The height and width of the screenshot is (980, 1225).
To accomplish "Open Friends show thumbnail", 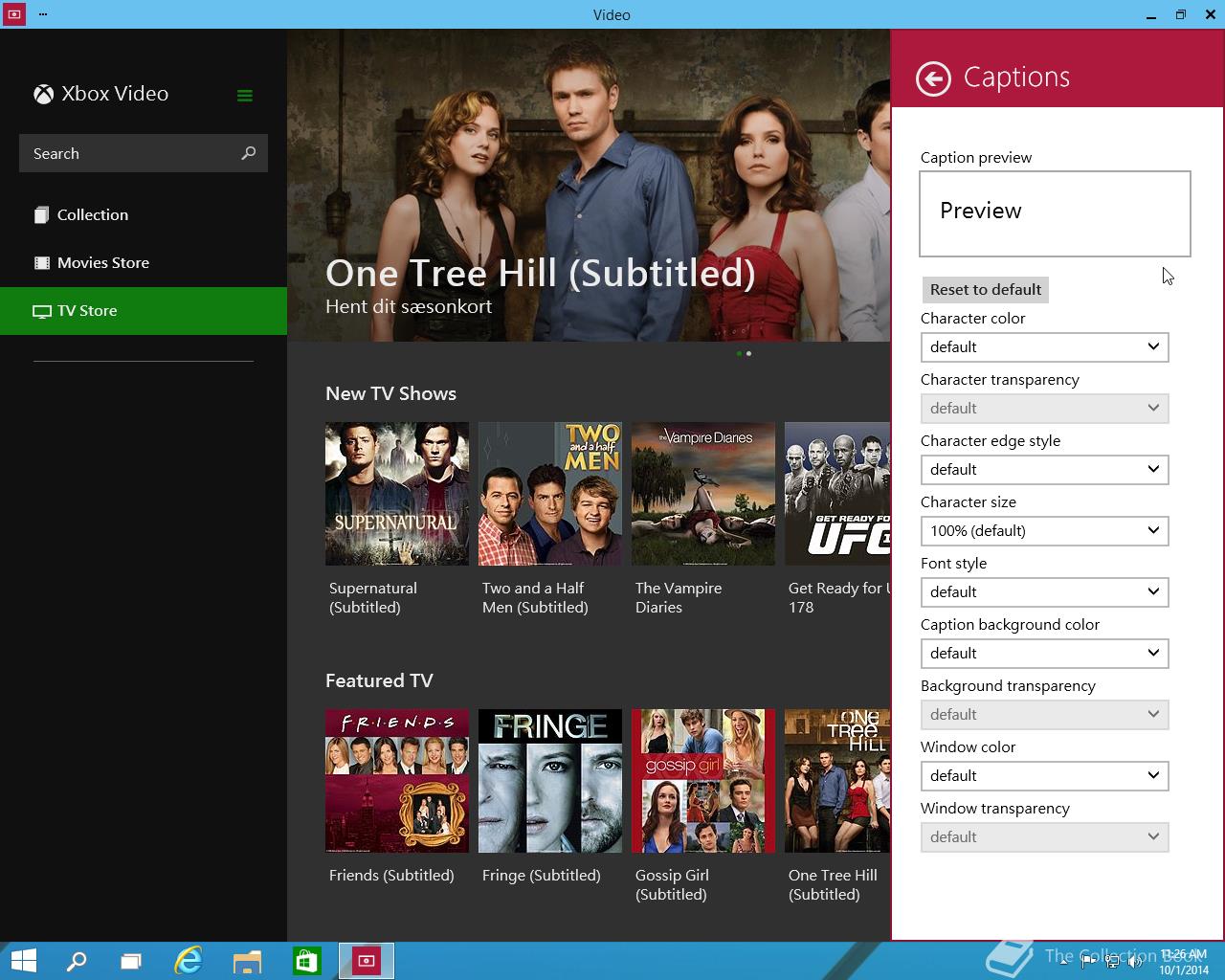I will click(x=397, y=781).
